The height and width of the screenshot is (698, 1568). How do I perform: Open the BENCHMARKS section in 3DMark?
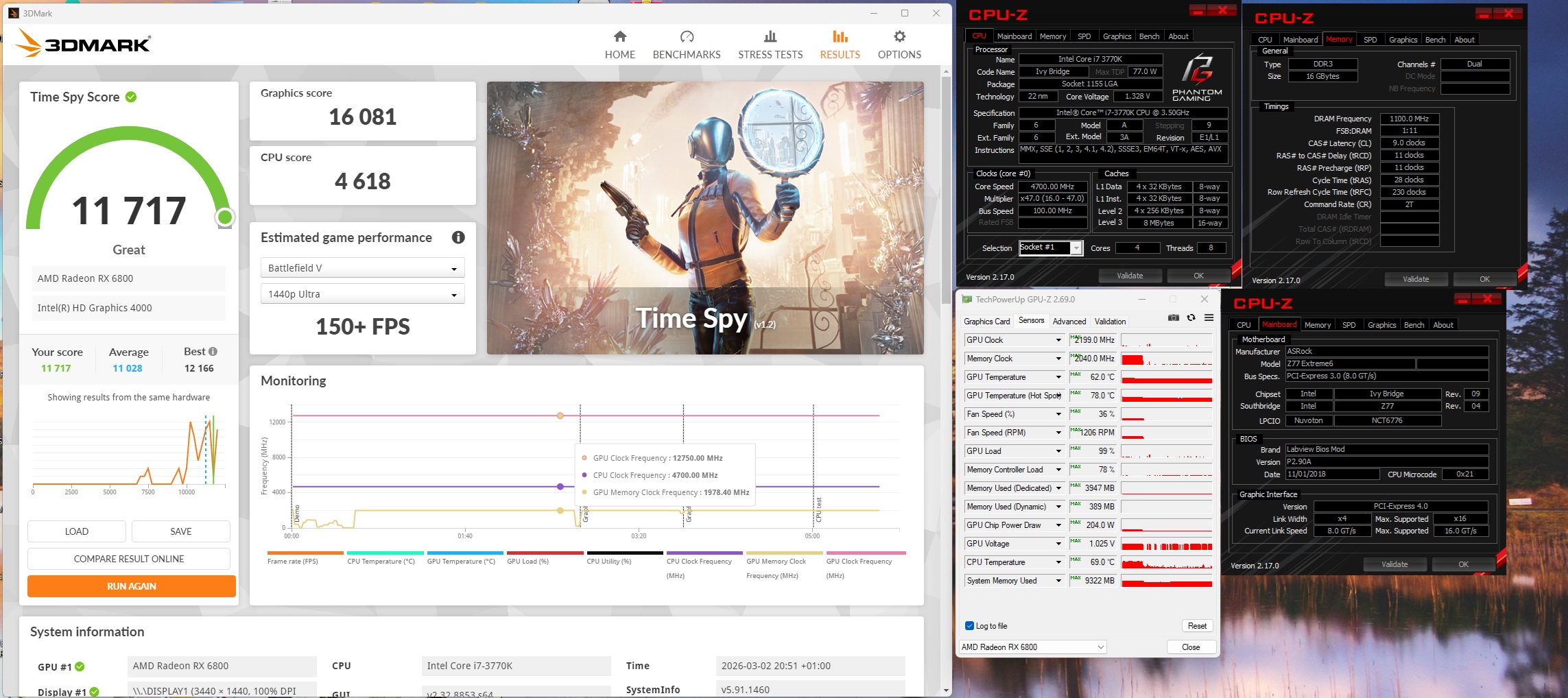687,45
